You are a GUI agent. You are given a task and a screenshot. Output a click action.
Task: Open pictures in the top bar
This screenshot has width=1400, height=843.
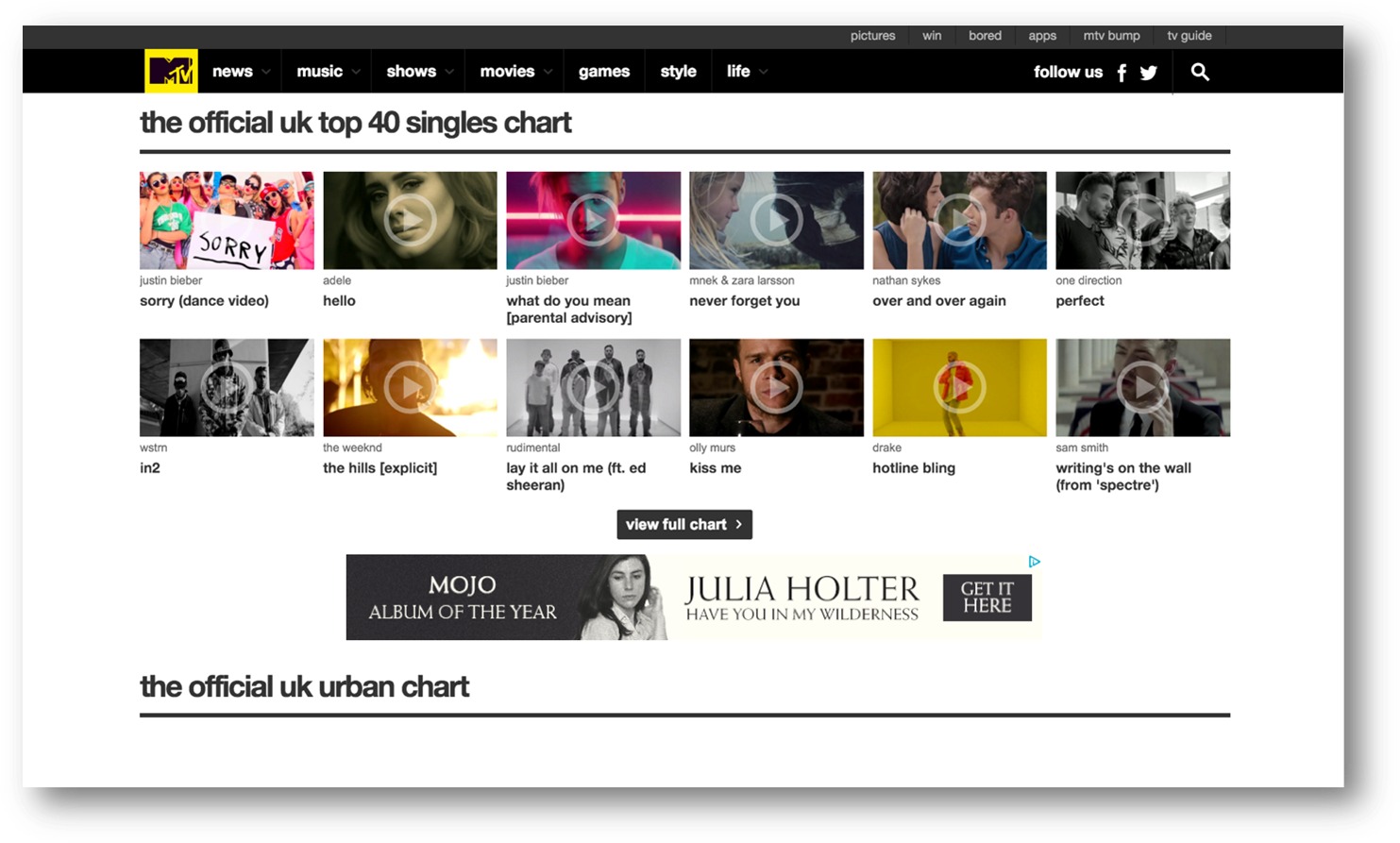pyautogui.click(x=872, y=36)
